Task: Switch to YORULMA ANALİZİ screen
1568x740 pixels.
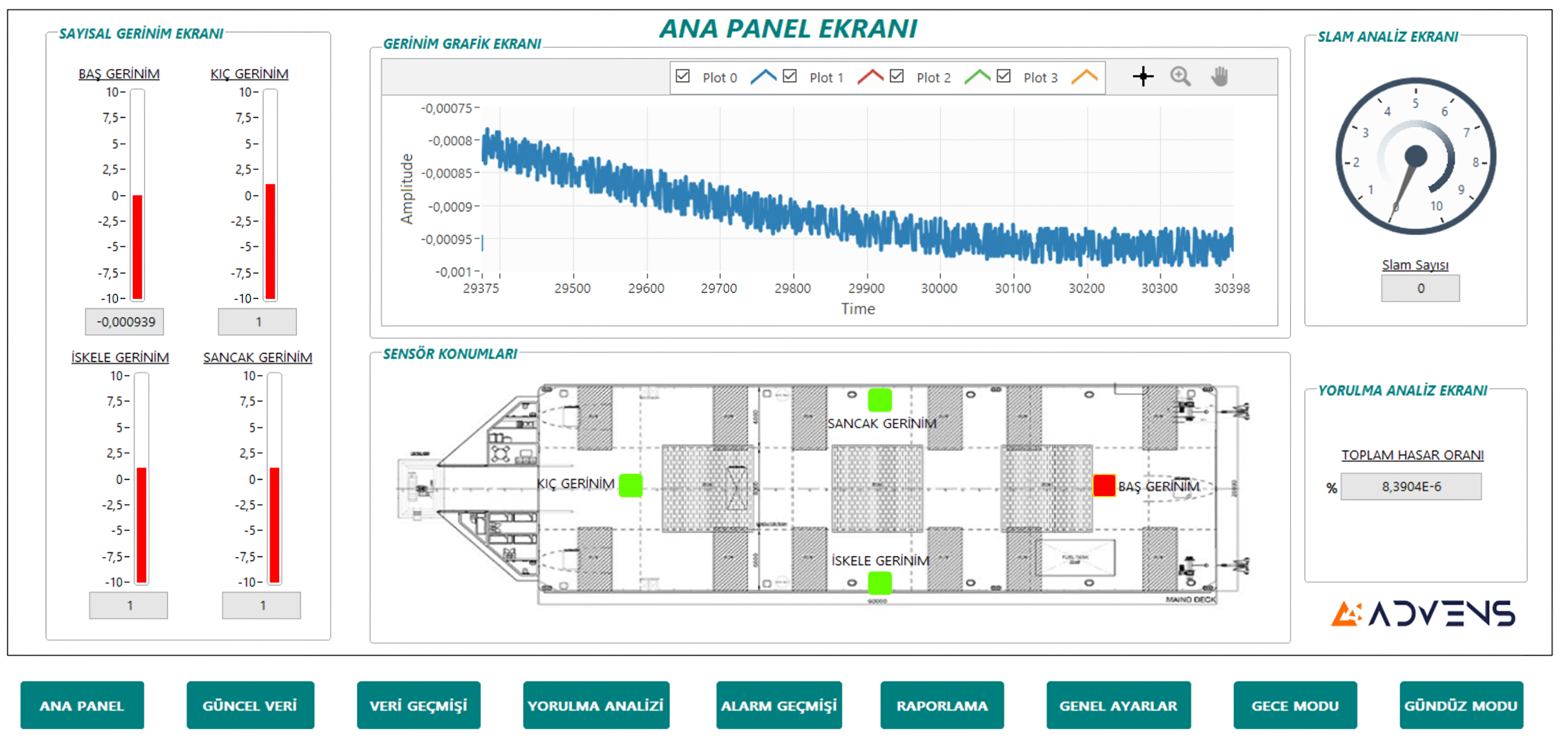Action: 596,705
